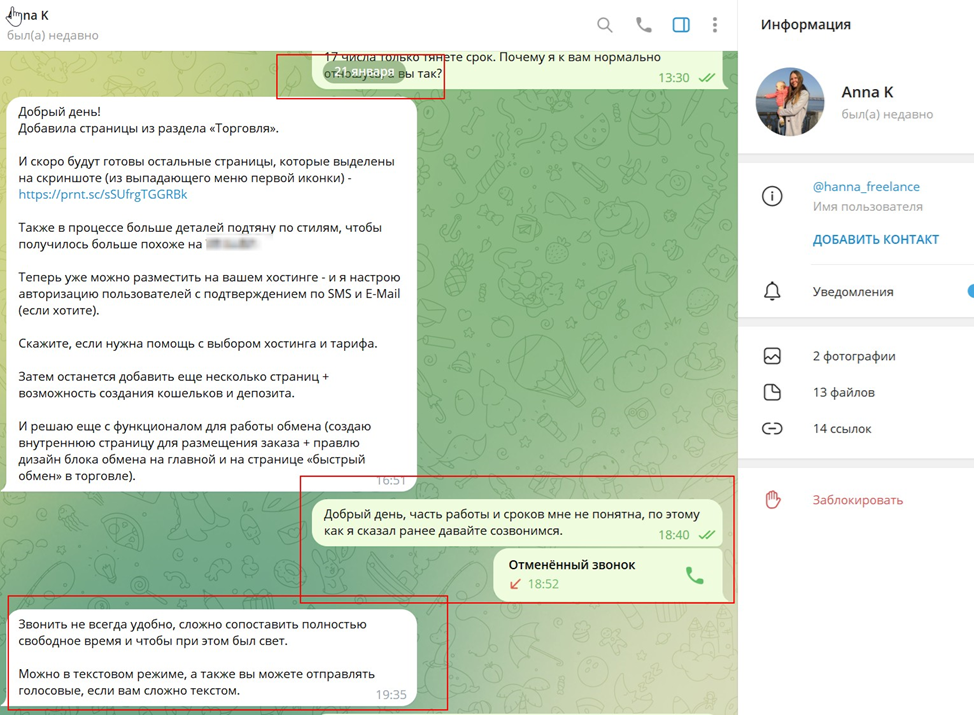Open the three-dot more options menu
This screenshot has width=974, height=715.
coord(715,25)
